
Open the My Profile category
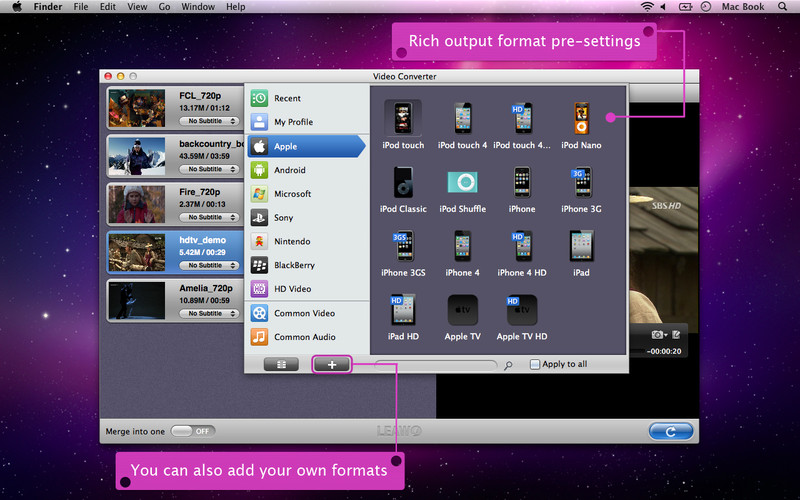coord(307,122)
